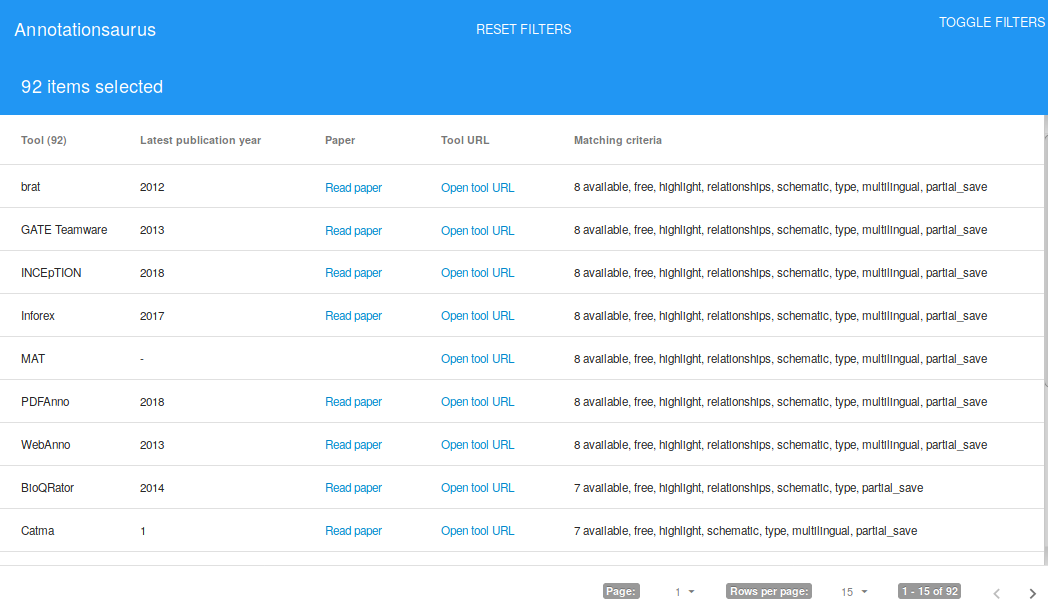Open Read paper for GATE Teamware

(x=353, y=231)
